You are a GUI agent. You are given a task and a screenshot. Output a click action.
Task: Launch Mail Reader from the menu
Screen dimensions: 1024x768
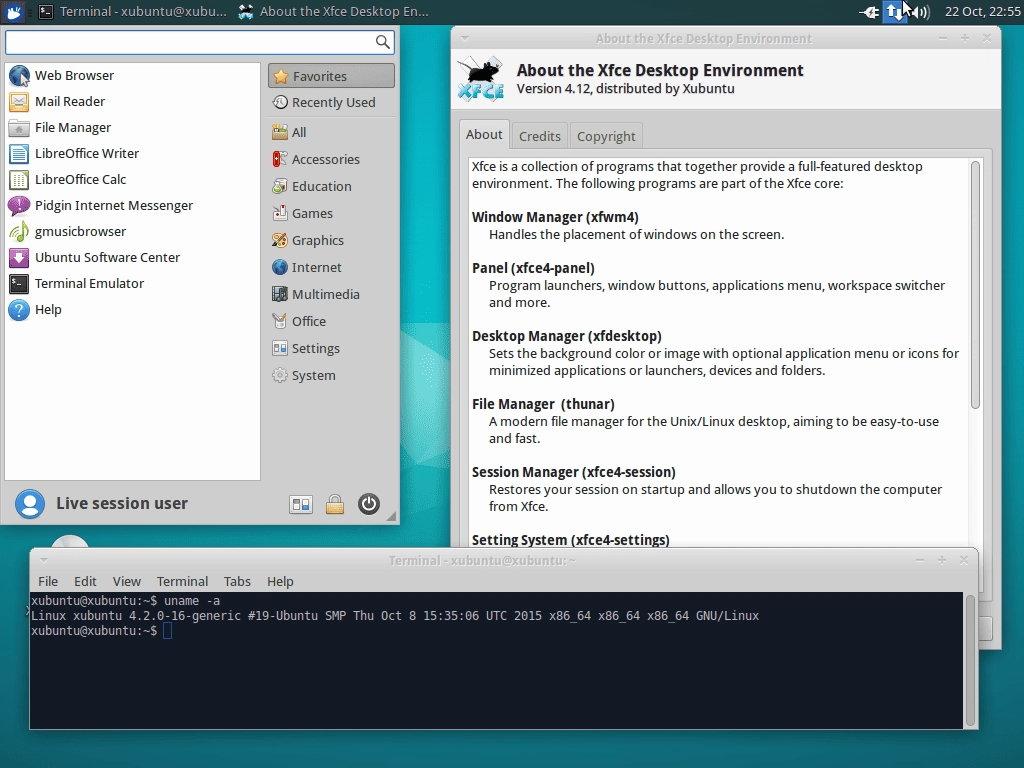133,102
